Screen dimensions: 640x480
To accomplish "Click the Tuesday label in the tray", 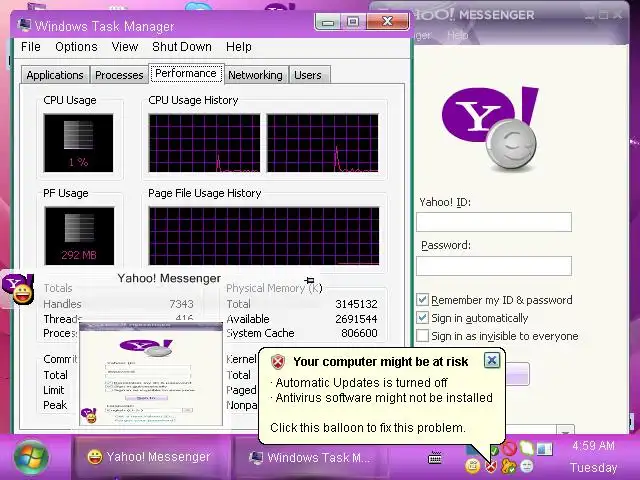I will pyautogui.click(x=593, y=467).
